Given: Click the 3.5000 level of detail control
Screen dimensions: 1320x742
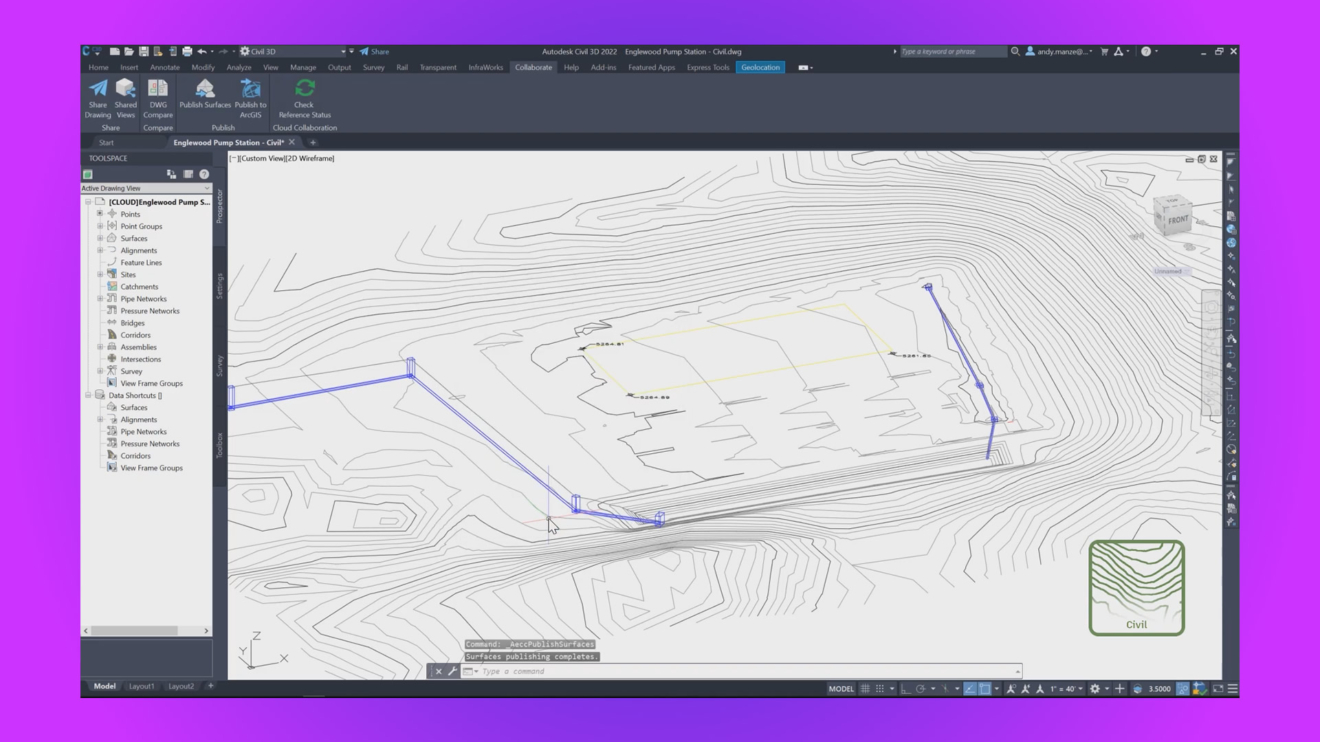Looking at the screenshot, I should pos(1158,689).
